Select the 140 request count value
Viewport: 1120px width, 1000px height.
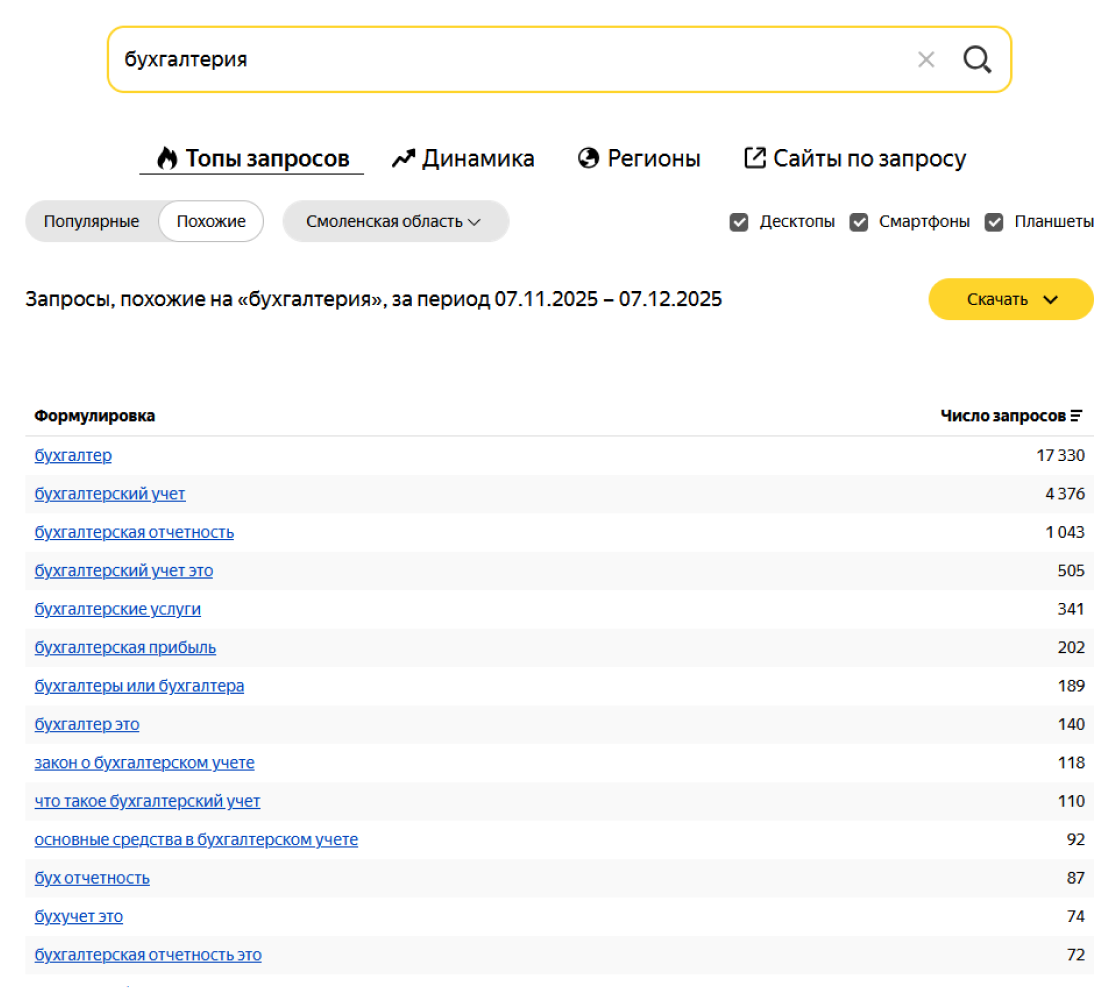pyautogui.click(x=1071, y=725)
